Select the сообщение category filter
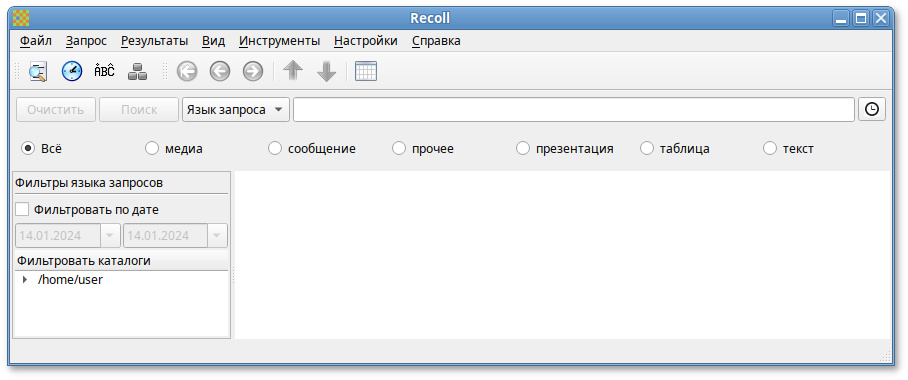Image resolution: width=908 pixels, height=380 pixels. click(x=275, y=149)
